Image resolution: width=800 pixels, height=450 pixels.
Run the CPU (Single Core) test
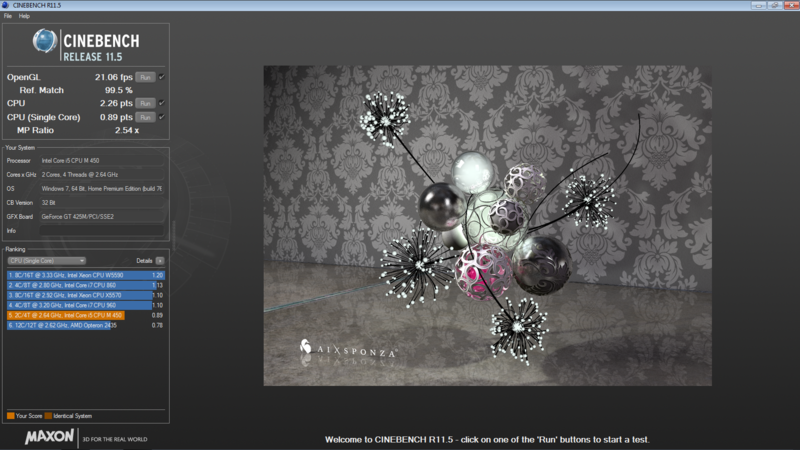(145, 117)
